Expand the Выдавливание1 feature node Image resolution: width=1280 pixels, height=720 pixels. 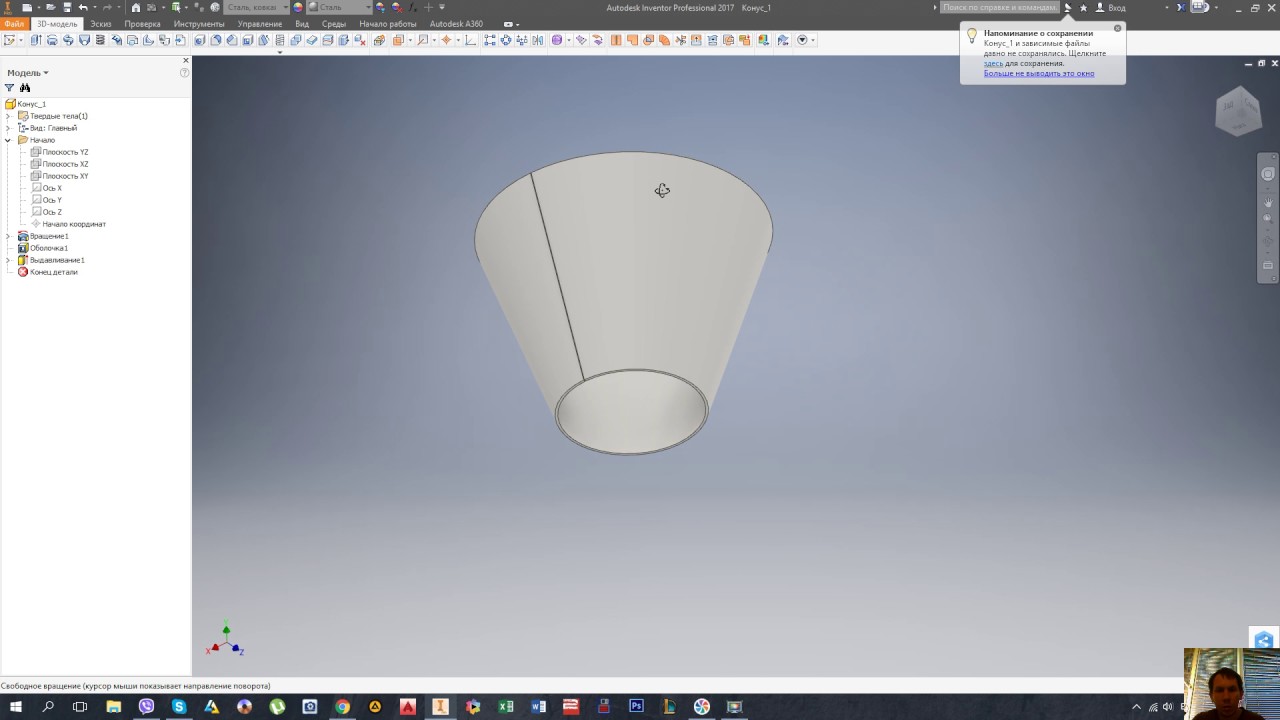(x=9, y=260)
